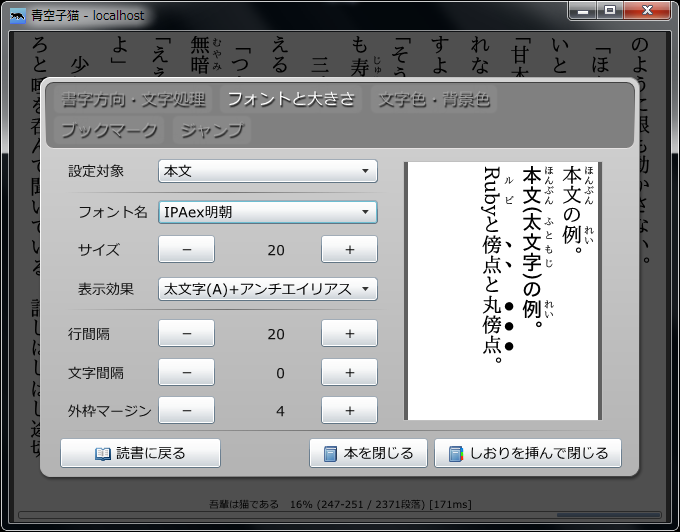Image resolution: width=680 pixels, height=532 pixels.
Task: Click the blue book icon on 本を閉じる
Action: [330, 454]
